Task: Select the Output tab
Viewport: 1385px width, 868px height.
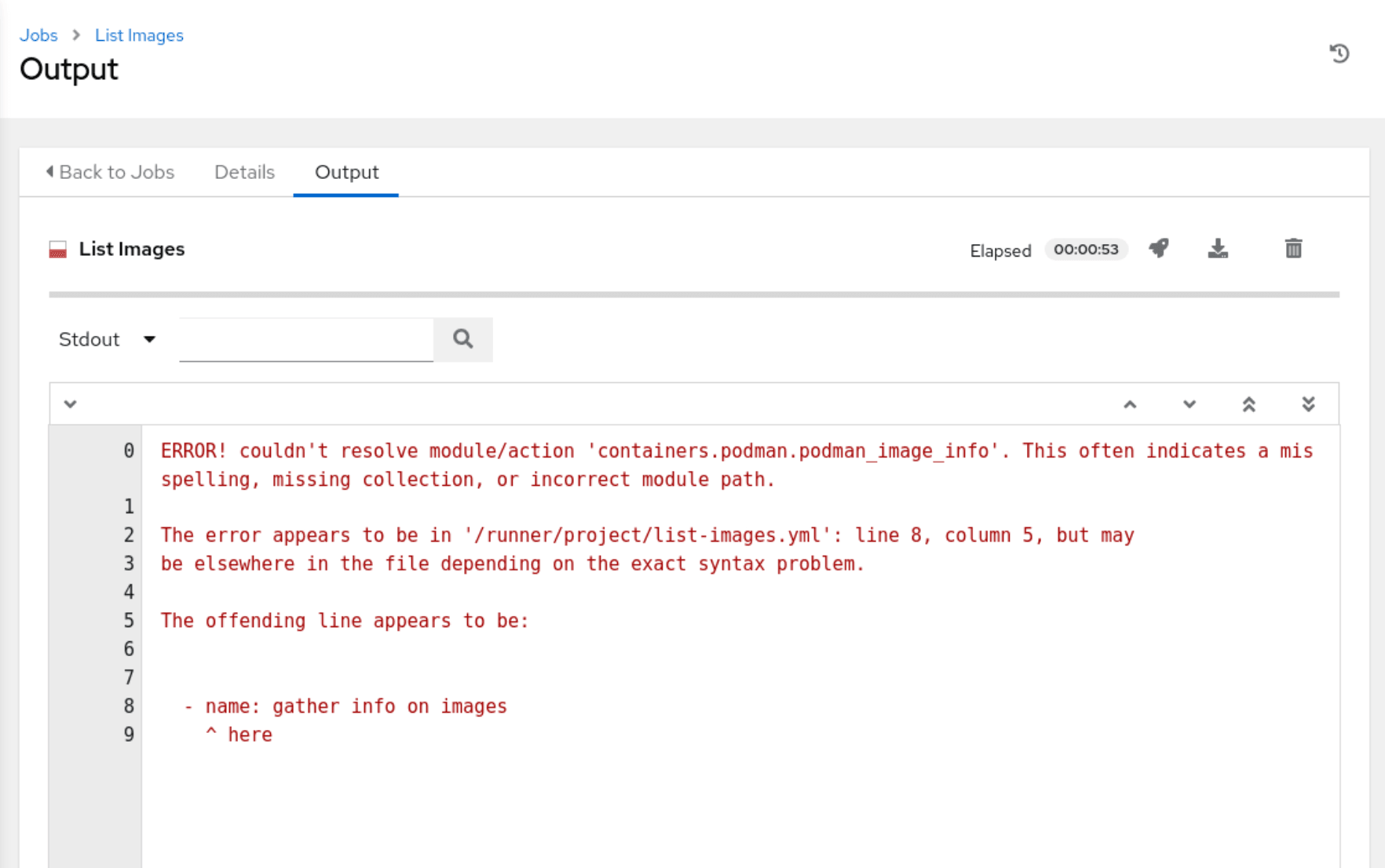Action: click(x=346, y=172)
